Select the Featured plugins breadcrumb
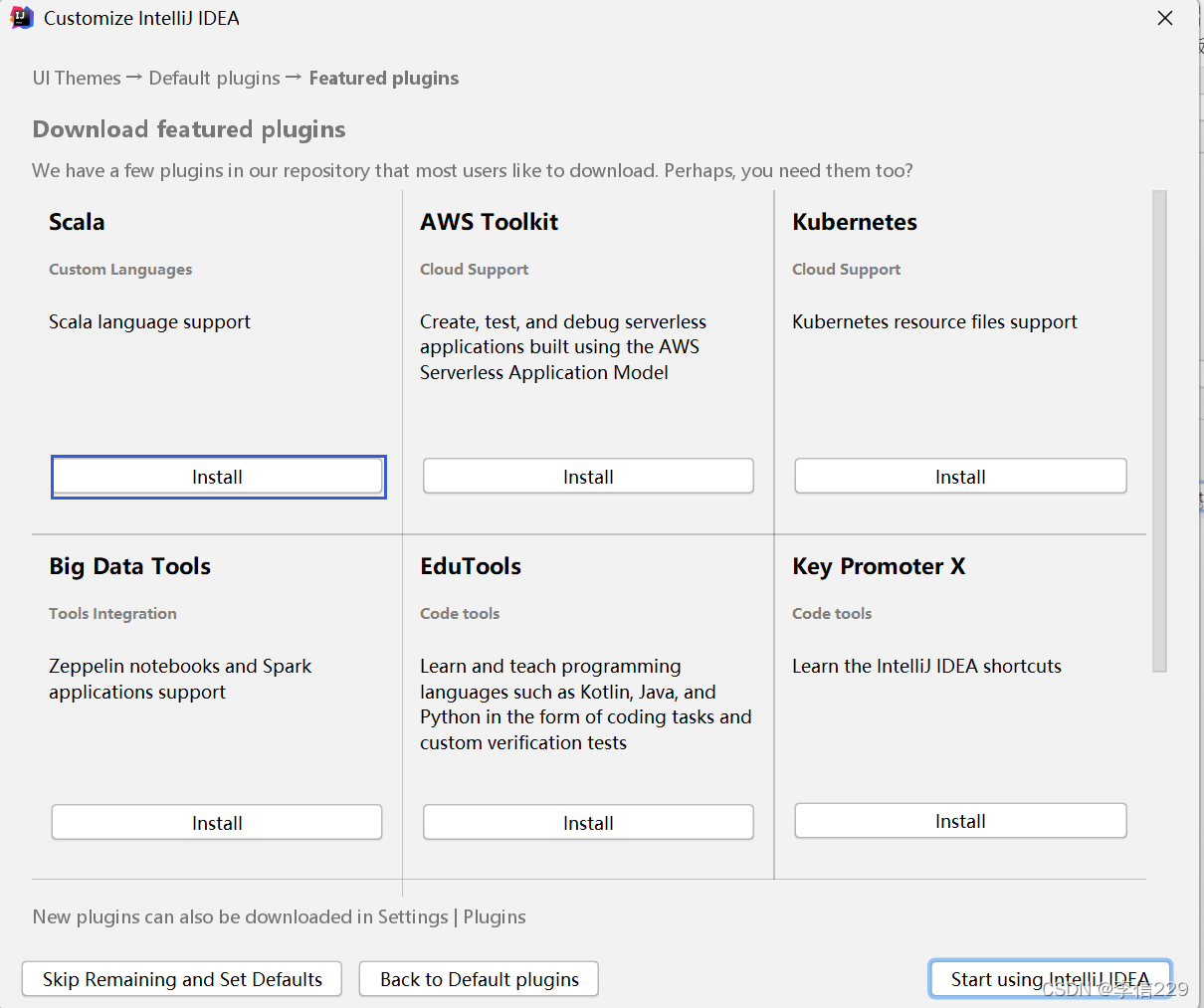The image size is (1204, 1008). pos(383,78)
